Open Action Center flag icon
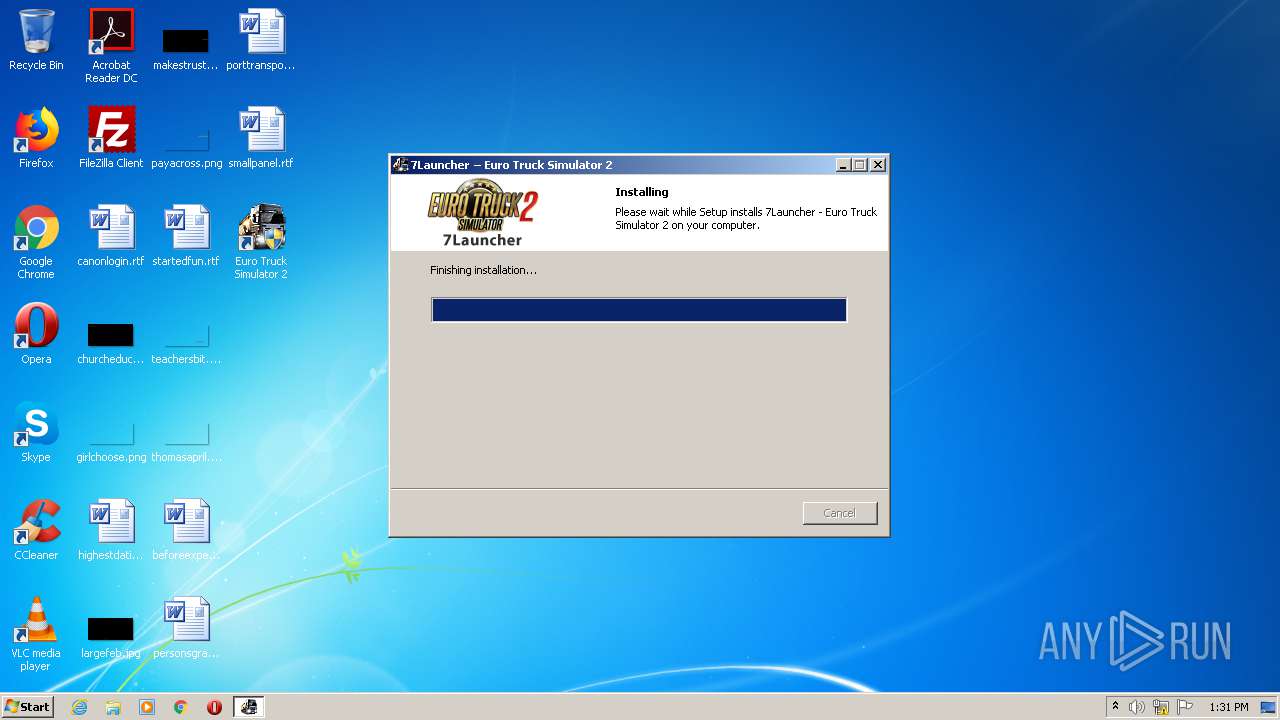This screenshot has width=1280, height=720. pos(1185,707)
